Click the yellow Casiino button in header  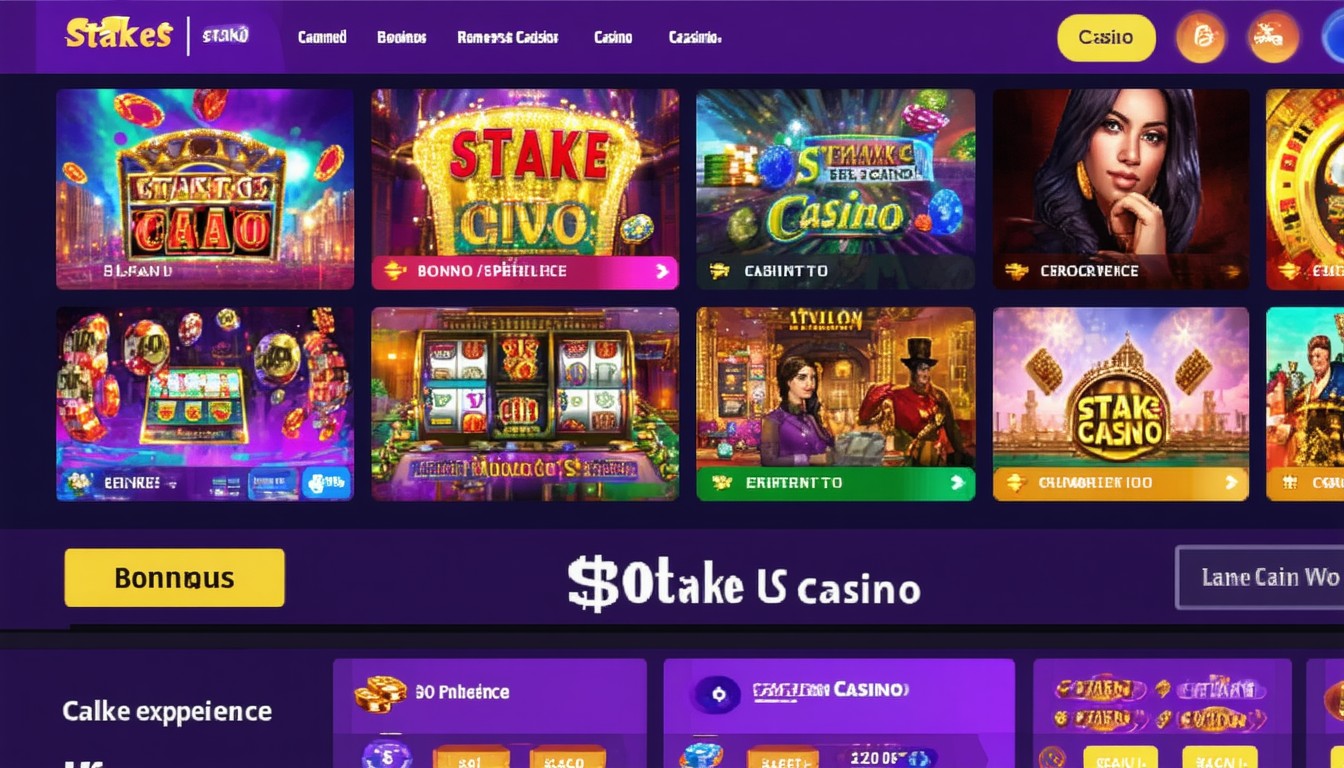tap(1106, 38)
